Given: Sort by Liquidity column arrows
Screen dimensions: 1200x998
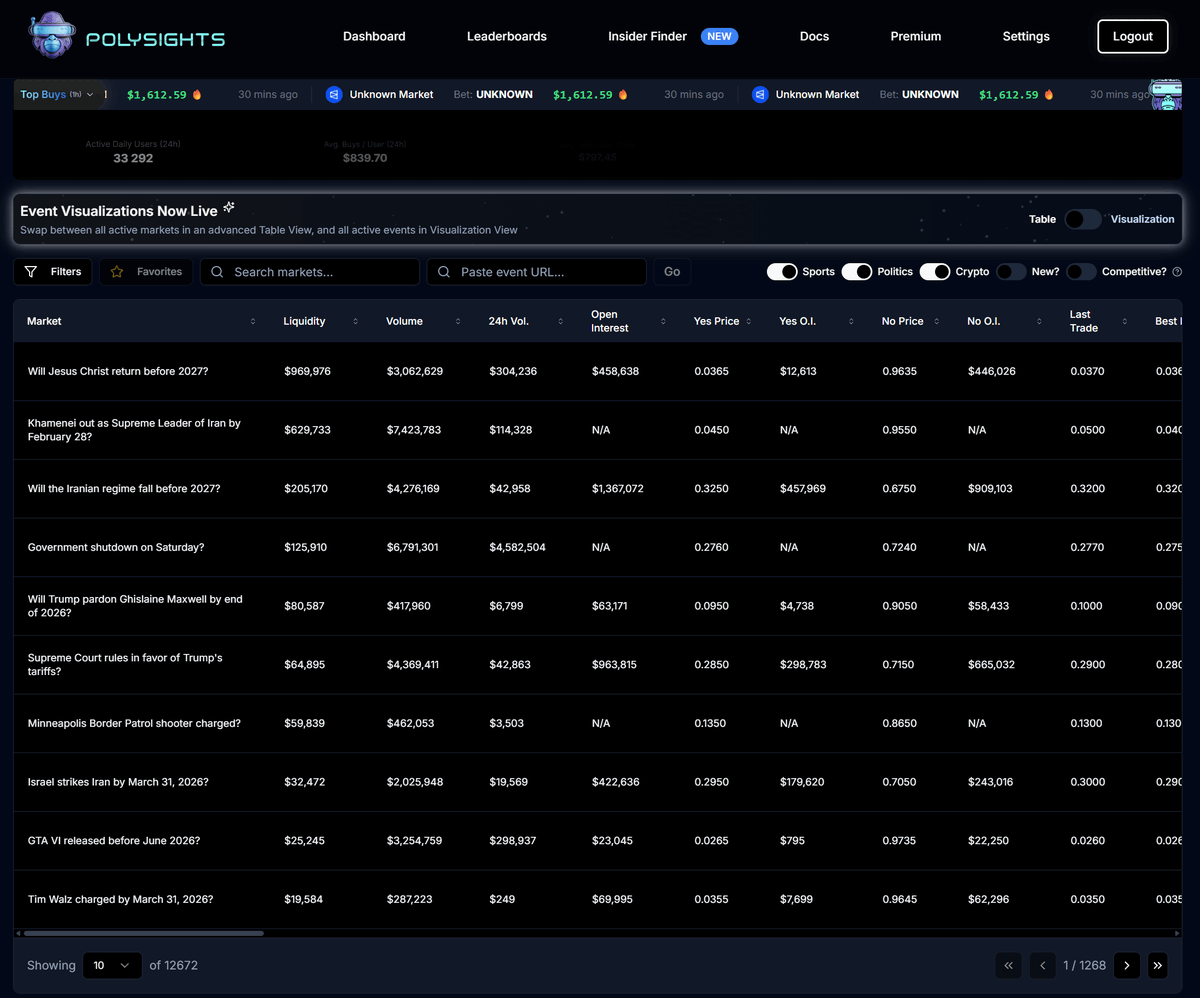Looking at the screenshot, I should pyautogui.click(x=355, y=321).
